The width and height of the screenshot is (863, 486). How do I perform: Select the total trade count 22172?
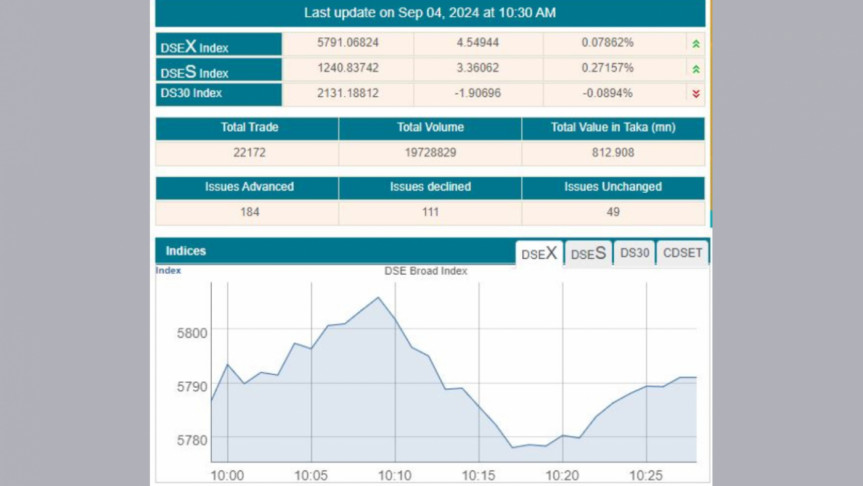[249, 152]
